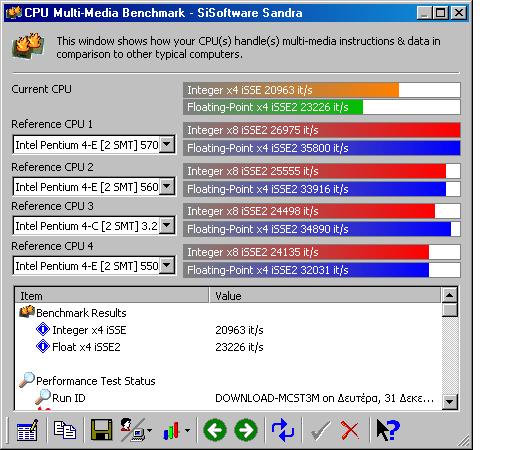The image size is (512, 450).
Task: Click the results list scrollbar thumb
Action: (x=449, y=310)
